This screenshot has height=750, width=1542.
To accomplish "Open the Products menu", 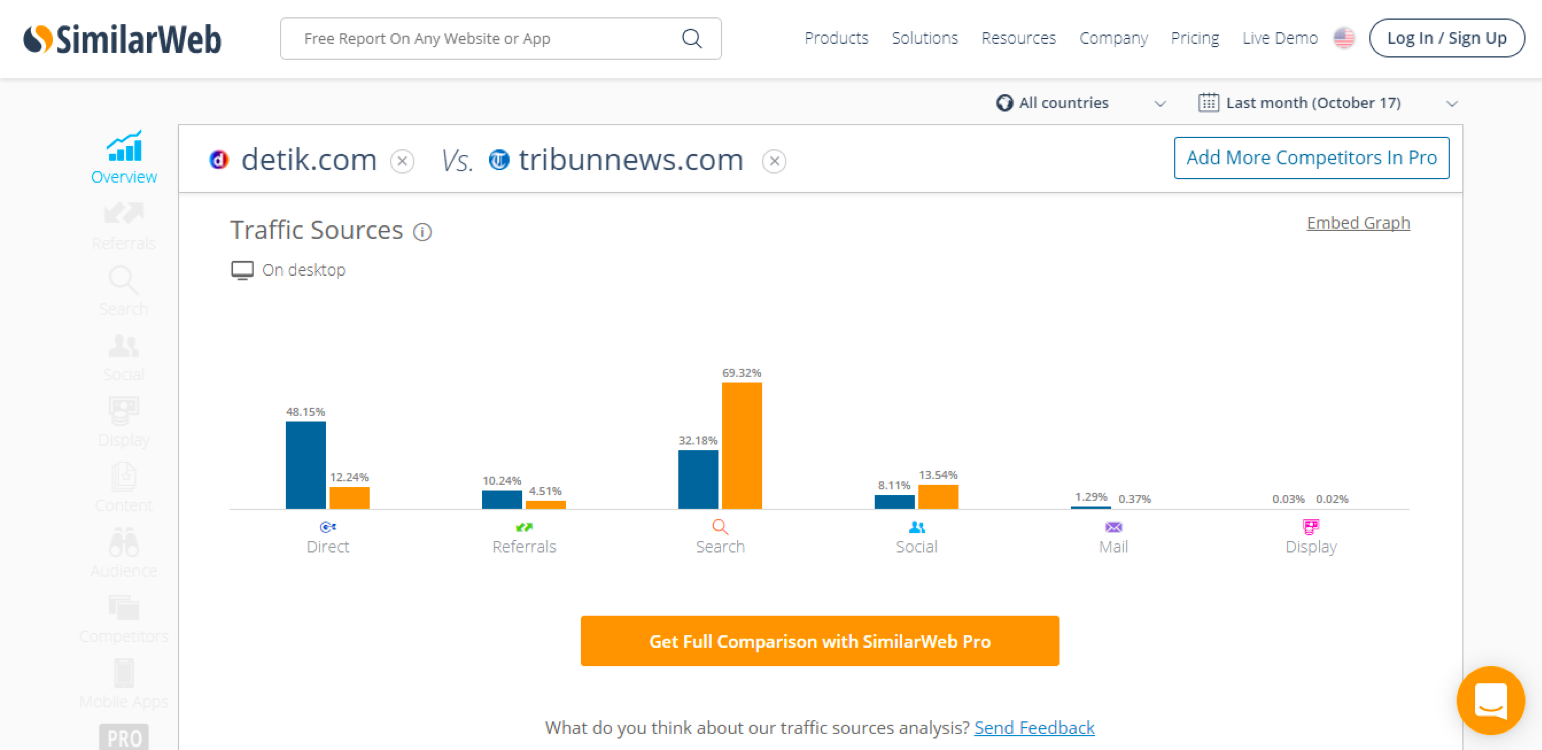I will [x=836, y=38].
